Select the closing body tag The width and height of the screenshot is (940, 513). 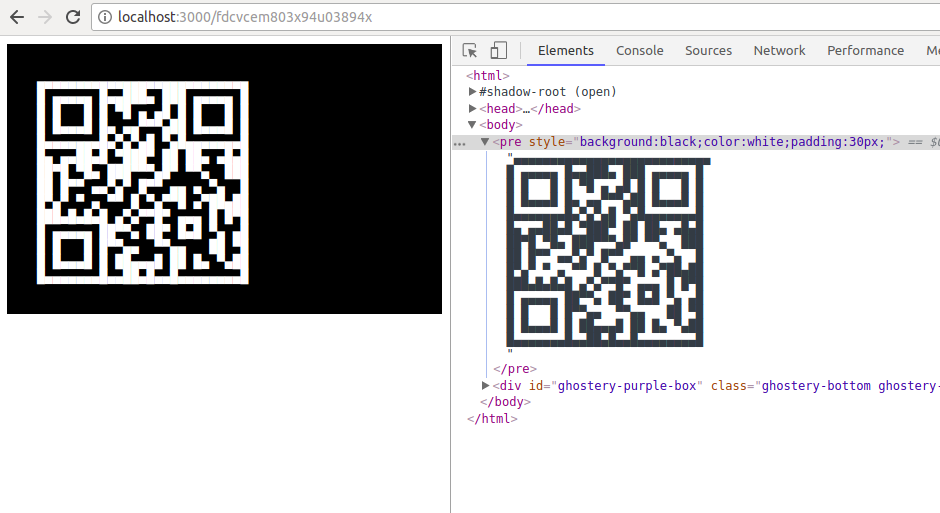point(505,402)
